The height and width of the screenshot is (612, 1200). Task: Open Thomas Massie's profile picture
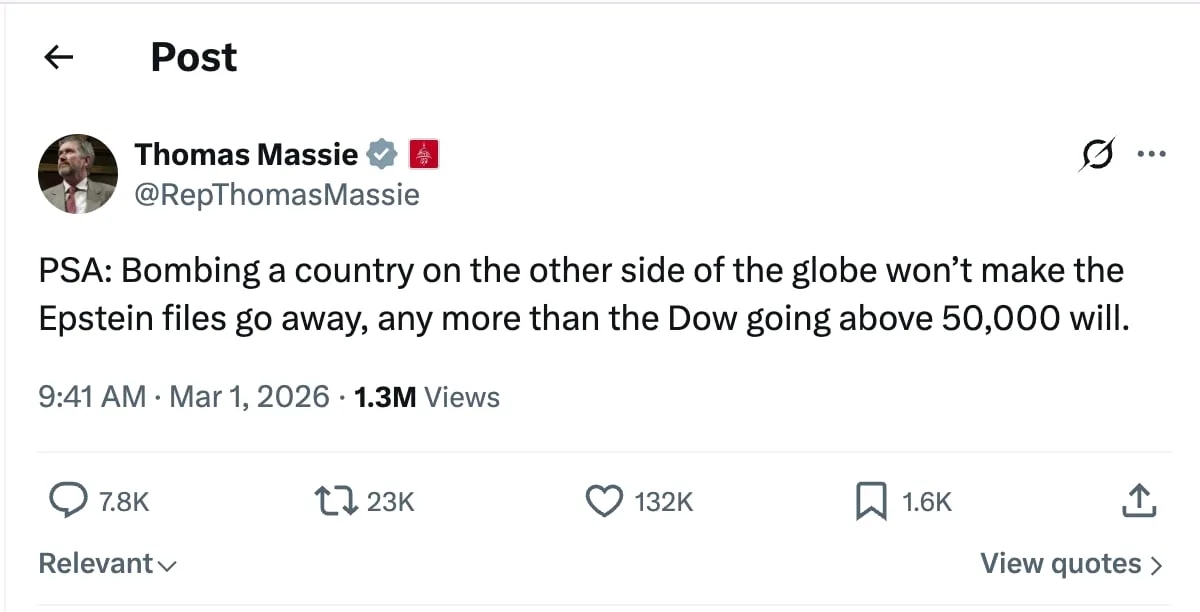pos(78,173)
